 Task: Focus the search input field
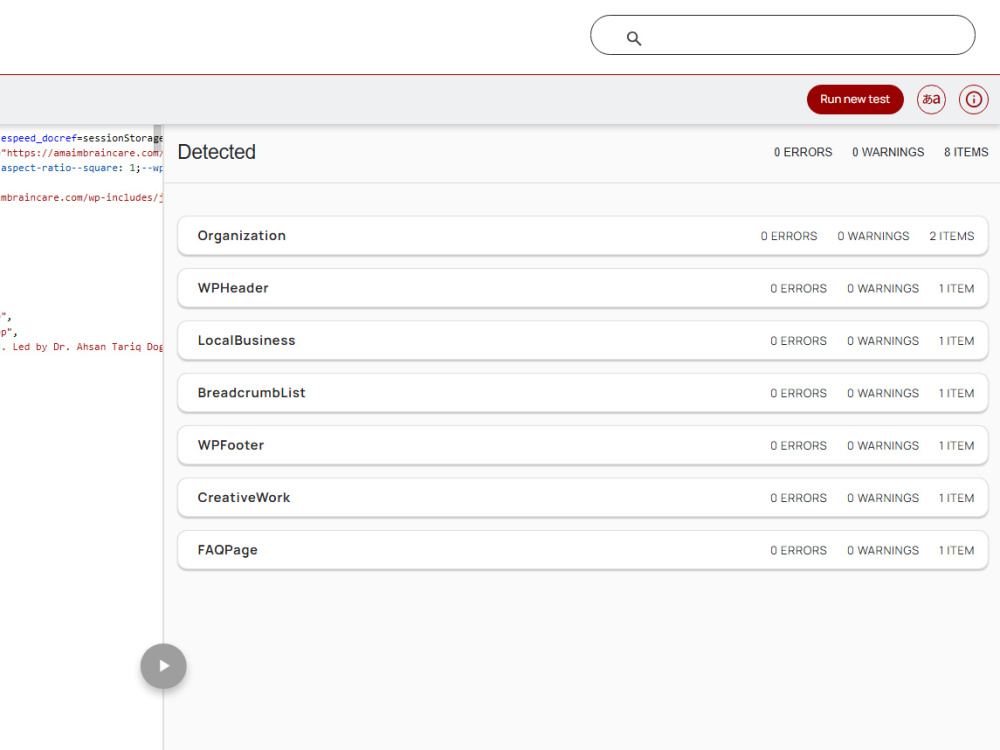pyautogui.click(x=783, y=35)
